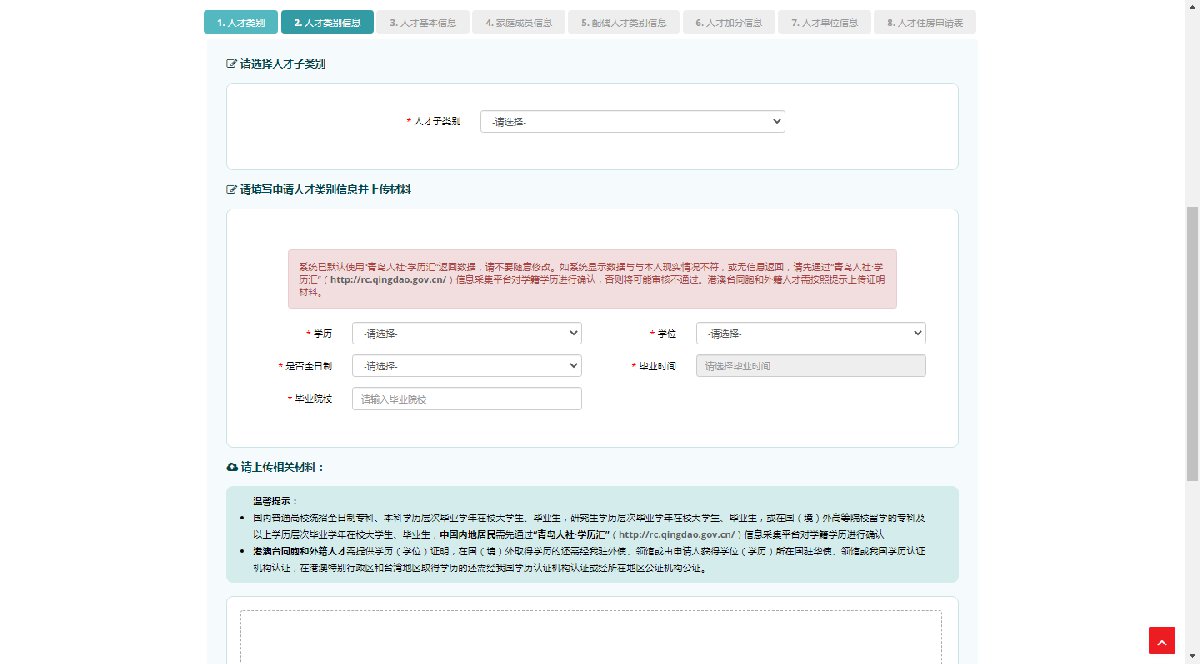This screenshot has height=664, width=1200.
Task: Click the 毕业时间 date field
Action: pos(811,366)
